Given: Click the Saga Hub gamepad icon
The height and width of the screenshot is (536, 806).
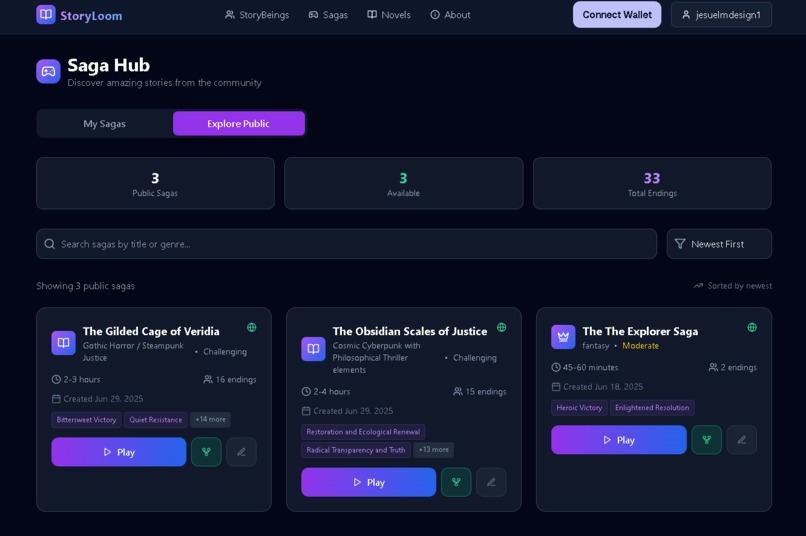Looking at the screenshot, I should point(48,71).
